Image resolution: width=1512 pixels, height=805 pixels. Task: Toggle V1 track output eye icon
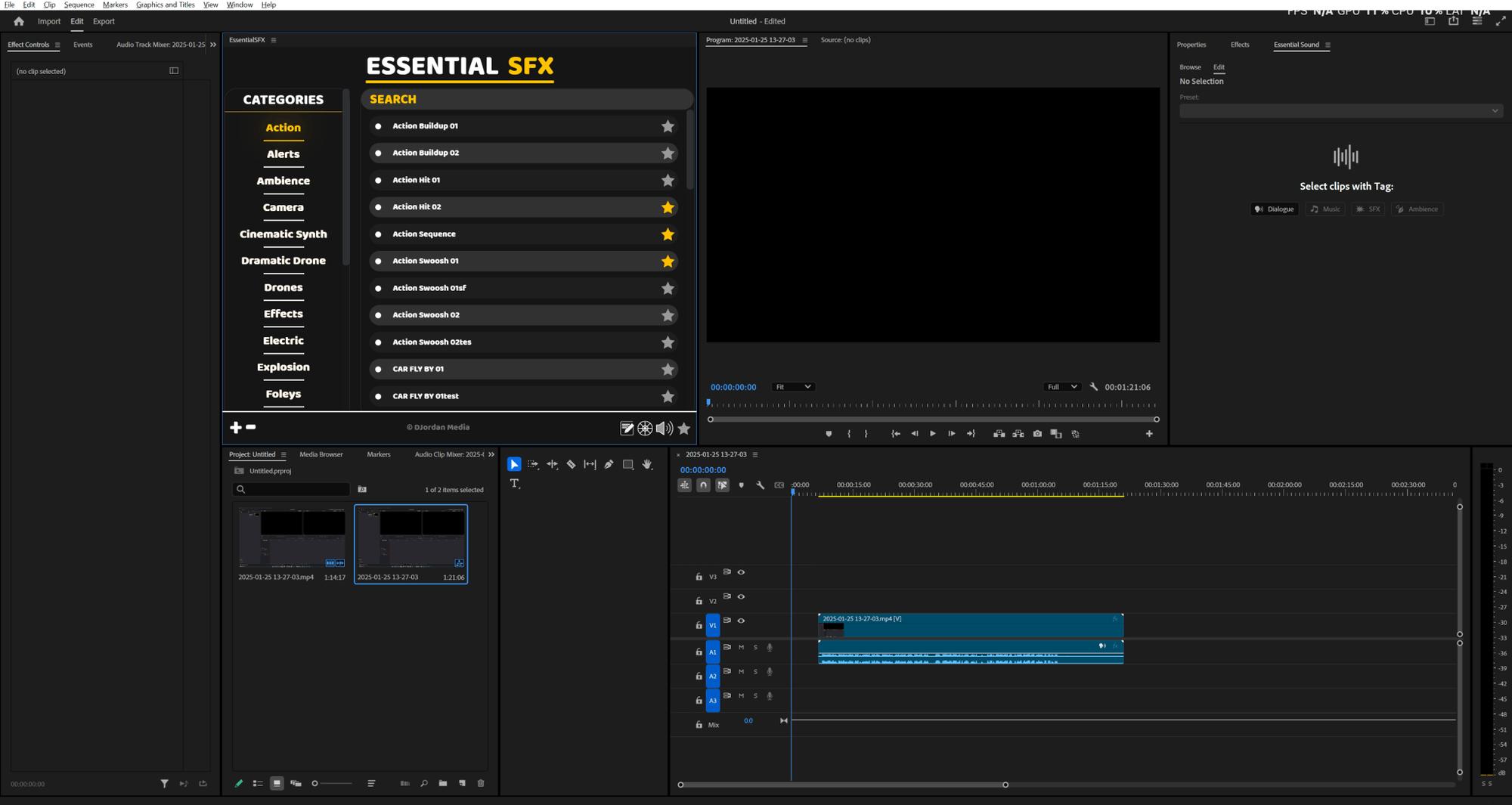(x=741, y=621)
